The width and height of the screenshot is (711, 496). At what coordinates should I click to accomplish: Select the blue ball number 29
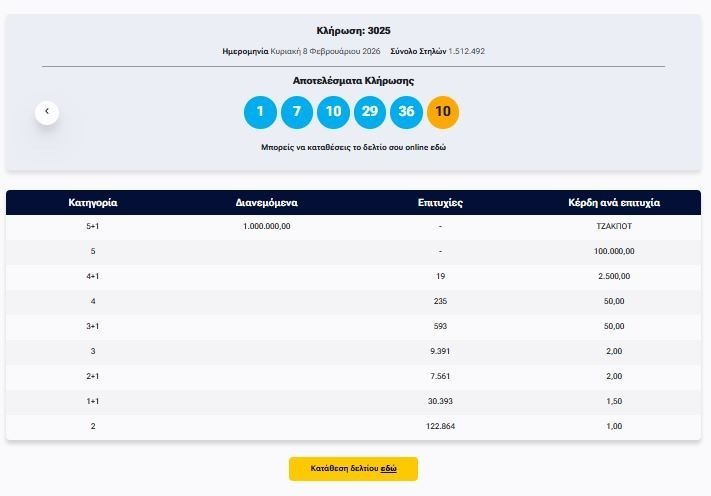pyautogui.click(x=370, y=112)
